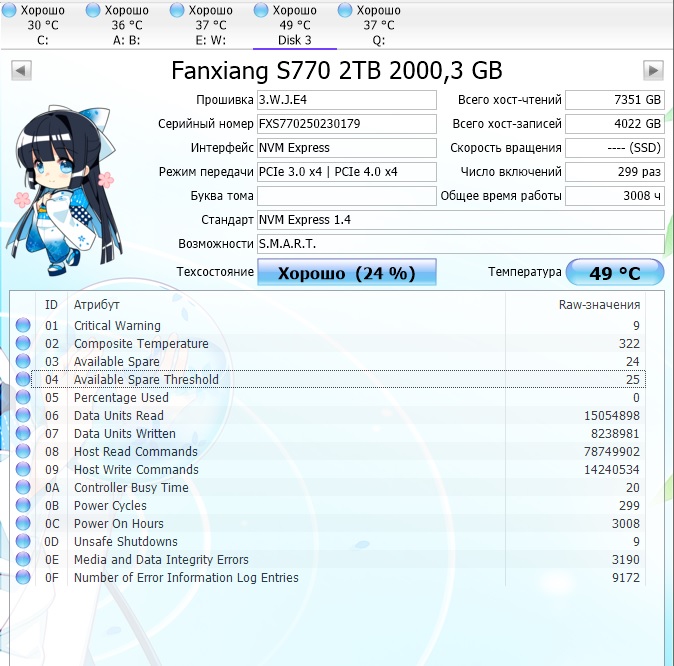
Task: Click raw value 322
Action: tap(629, 344)
